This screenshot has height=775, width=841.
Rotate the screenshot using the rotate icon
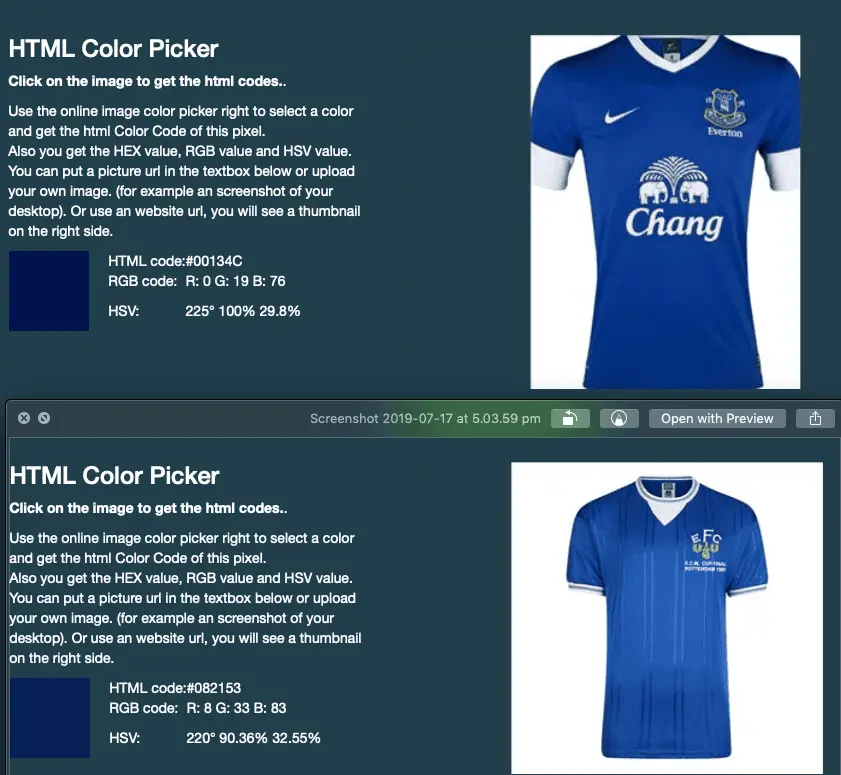tap(570, 418)
